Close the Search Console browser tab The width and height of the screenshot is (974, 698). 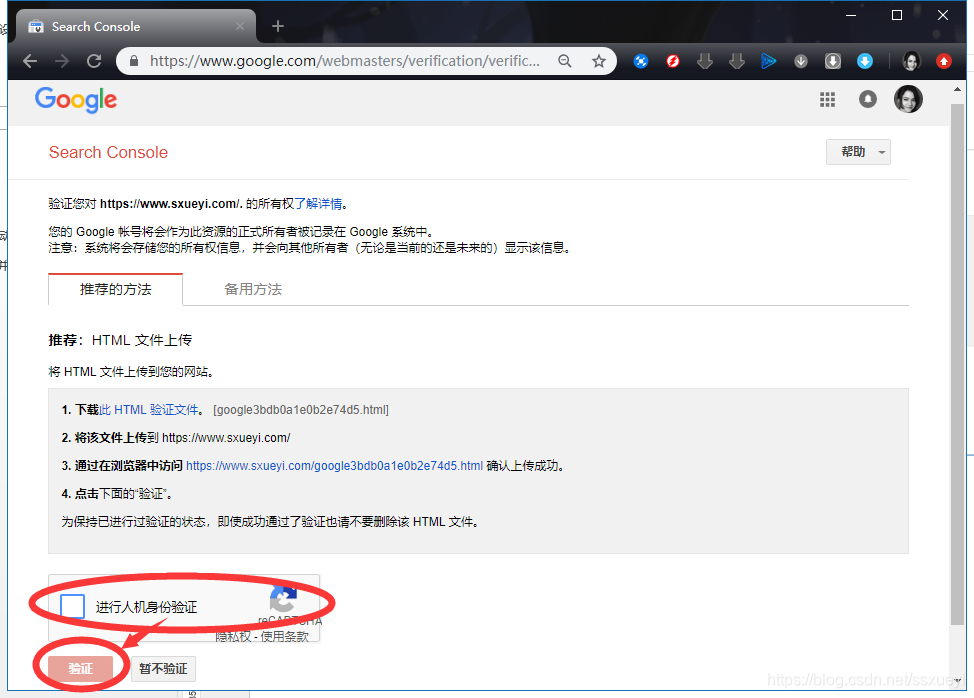[240, 26]
